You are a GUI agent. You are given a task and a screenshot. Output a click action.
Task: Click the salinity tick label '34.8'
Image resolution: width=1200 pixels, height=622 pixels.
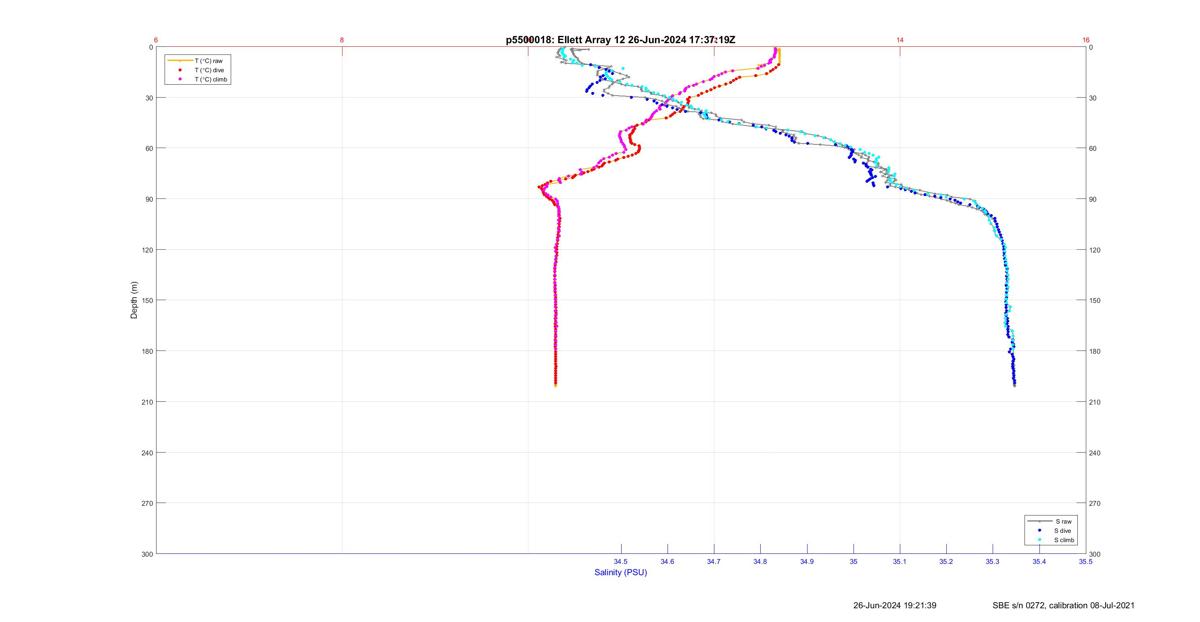click(x=760, y=562)
